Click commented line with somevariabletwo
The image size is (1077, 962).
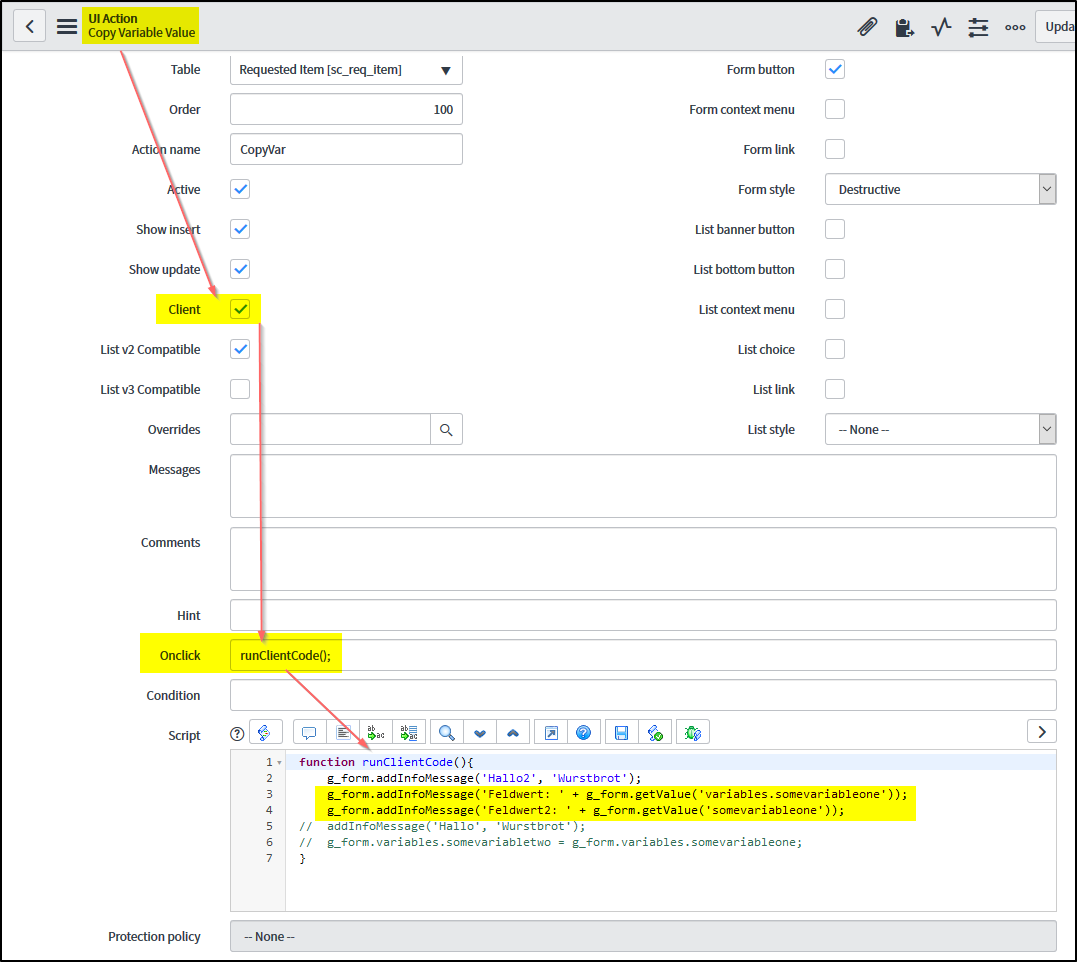pyautogui.click(x=550, y=842)
